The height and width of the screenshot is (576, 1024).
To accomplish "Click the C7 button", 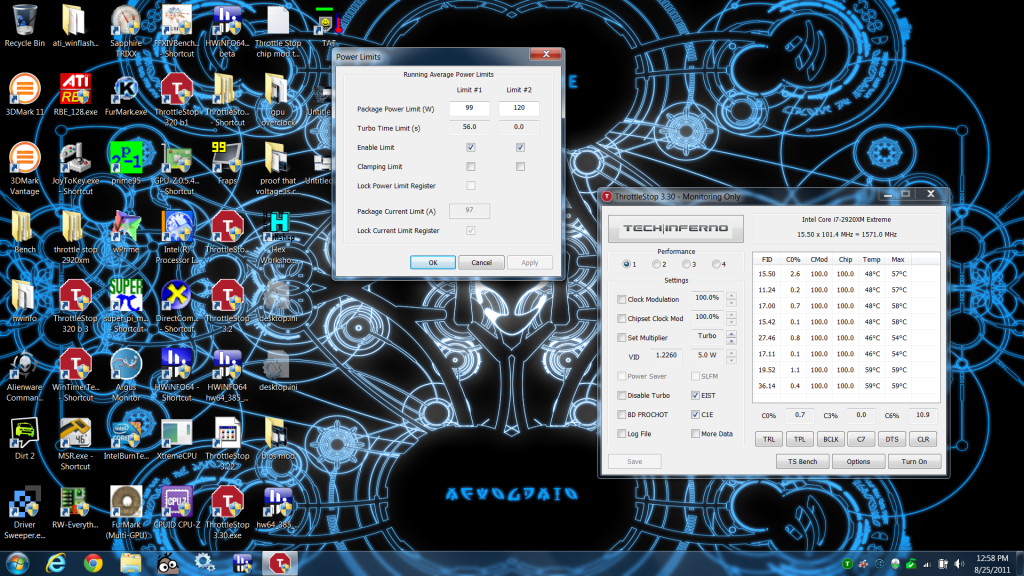I will (861, 440).
